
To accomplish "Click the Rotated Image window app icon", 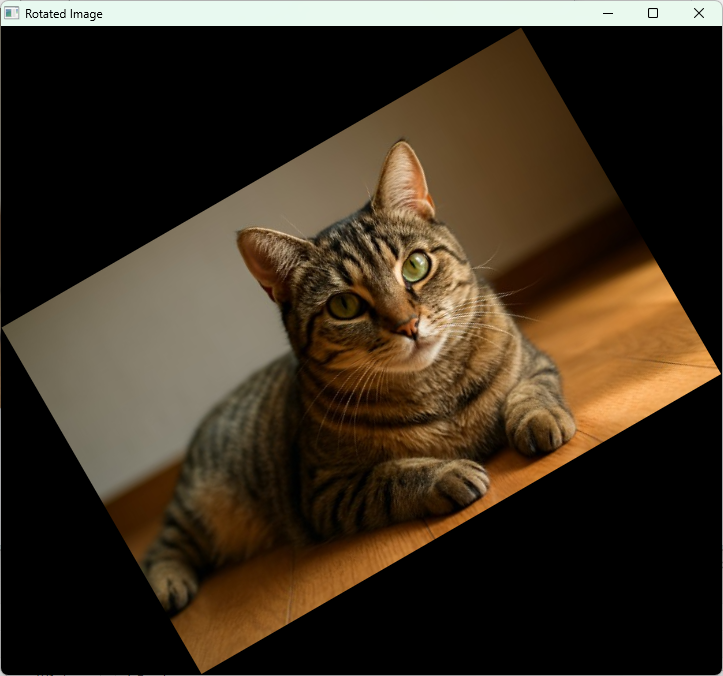I will pos(12,13).
